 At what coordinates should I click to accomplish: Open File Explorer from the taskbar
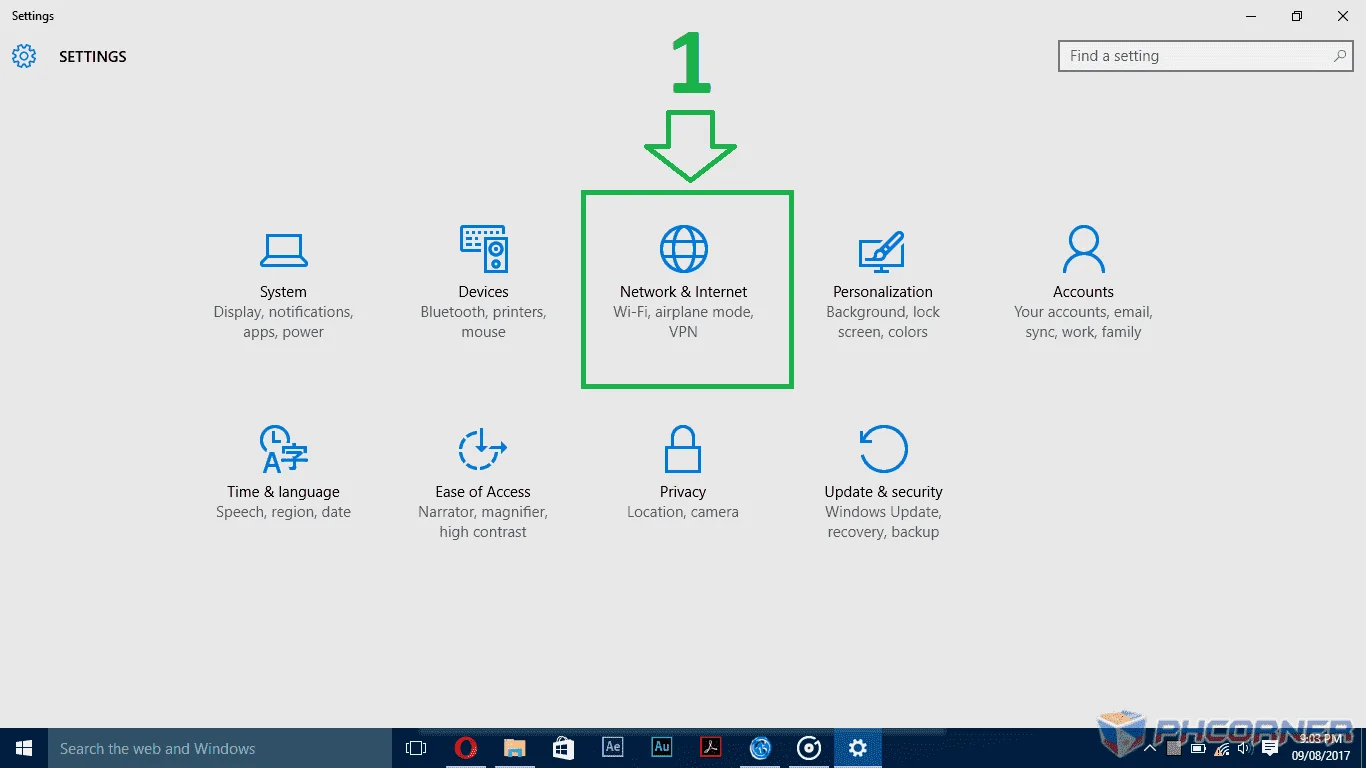(x=514, y=748)
